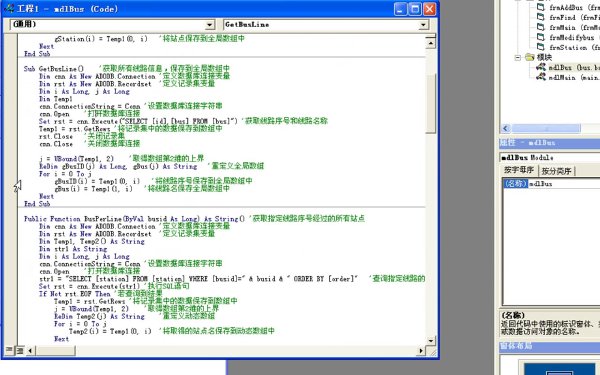Click scroll down arrow in code window

[x=430, y=340]
